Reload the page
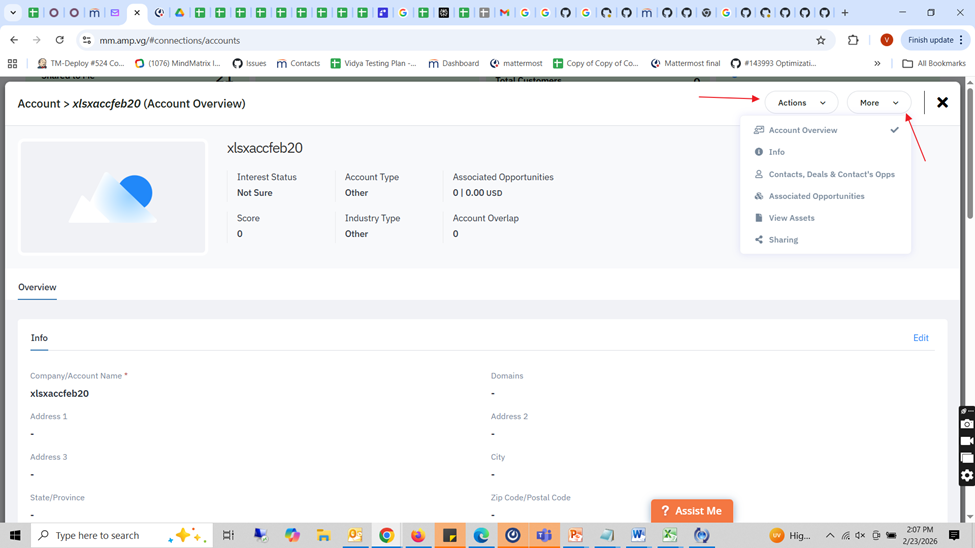975x548 pixels. (59, 40)
